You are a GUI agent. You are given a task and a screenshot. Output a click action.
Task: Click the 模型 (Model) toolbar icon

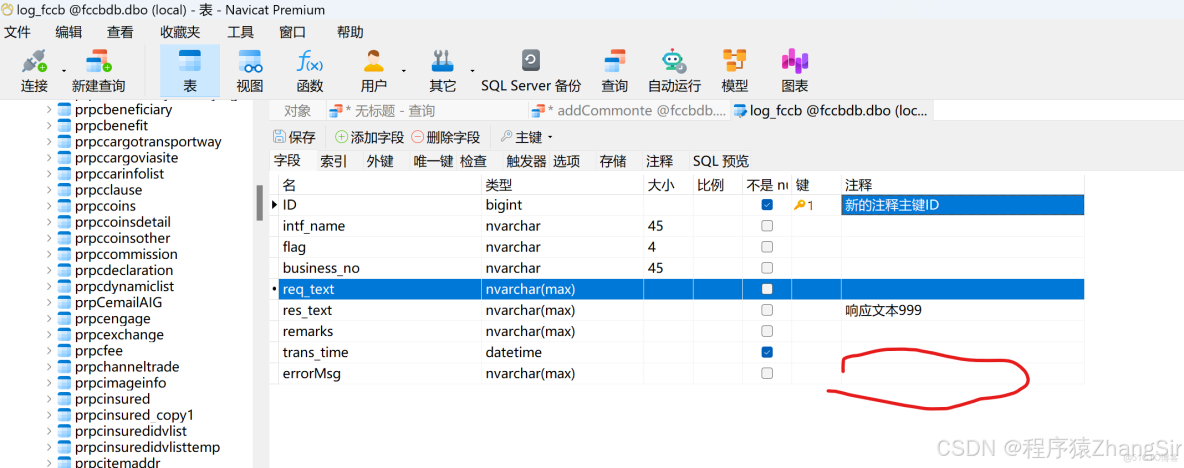735,61
